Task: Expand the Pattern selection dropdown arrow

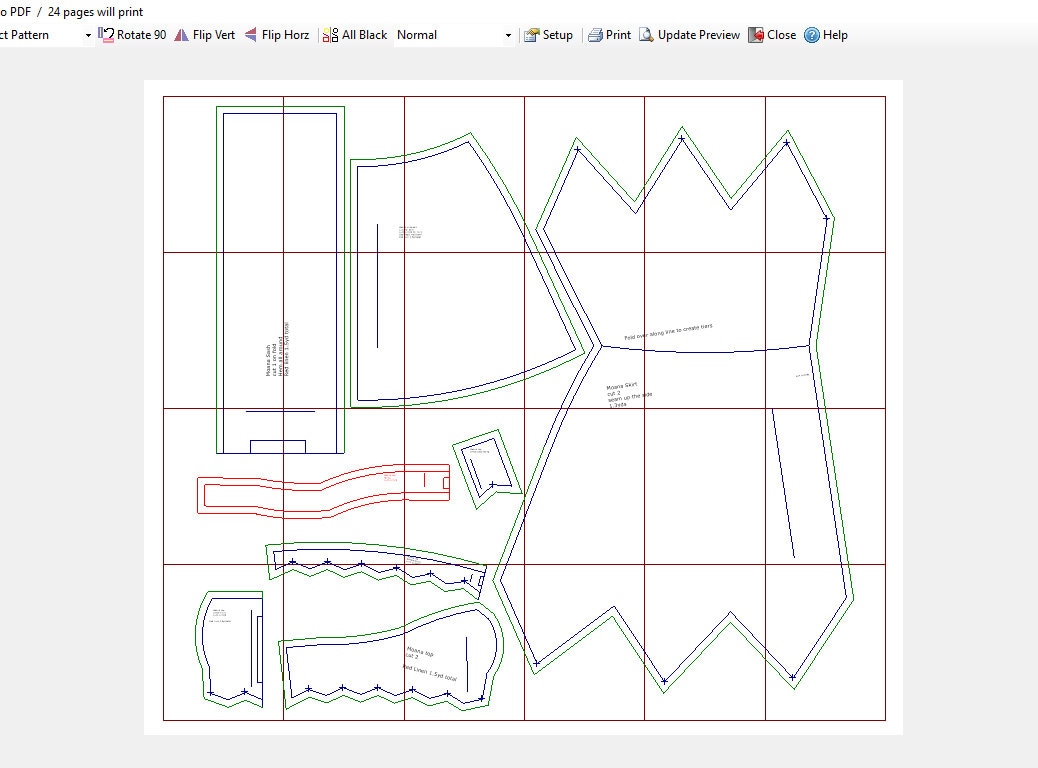Action: coord(88,36)
